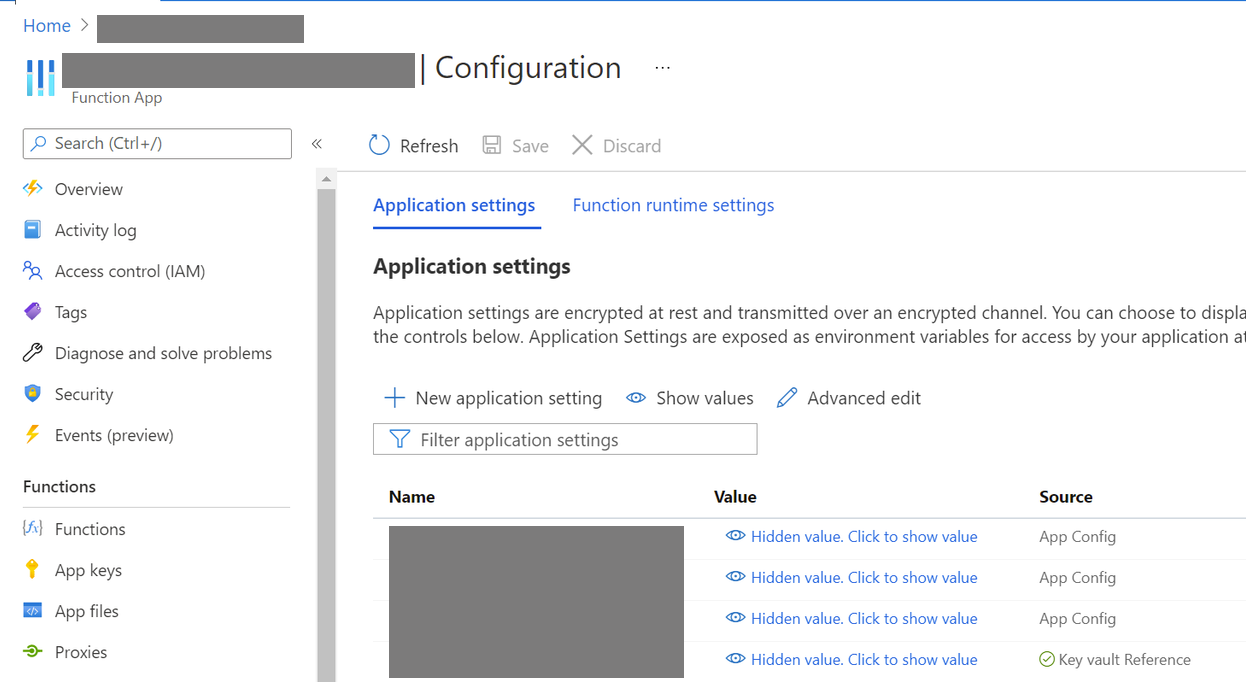
Task: Switch to Function runtime settings tab
Action: click(x=673, y=205)
